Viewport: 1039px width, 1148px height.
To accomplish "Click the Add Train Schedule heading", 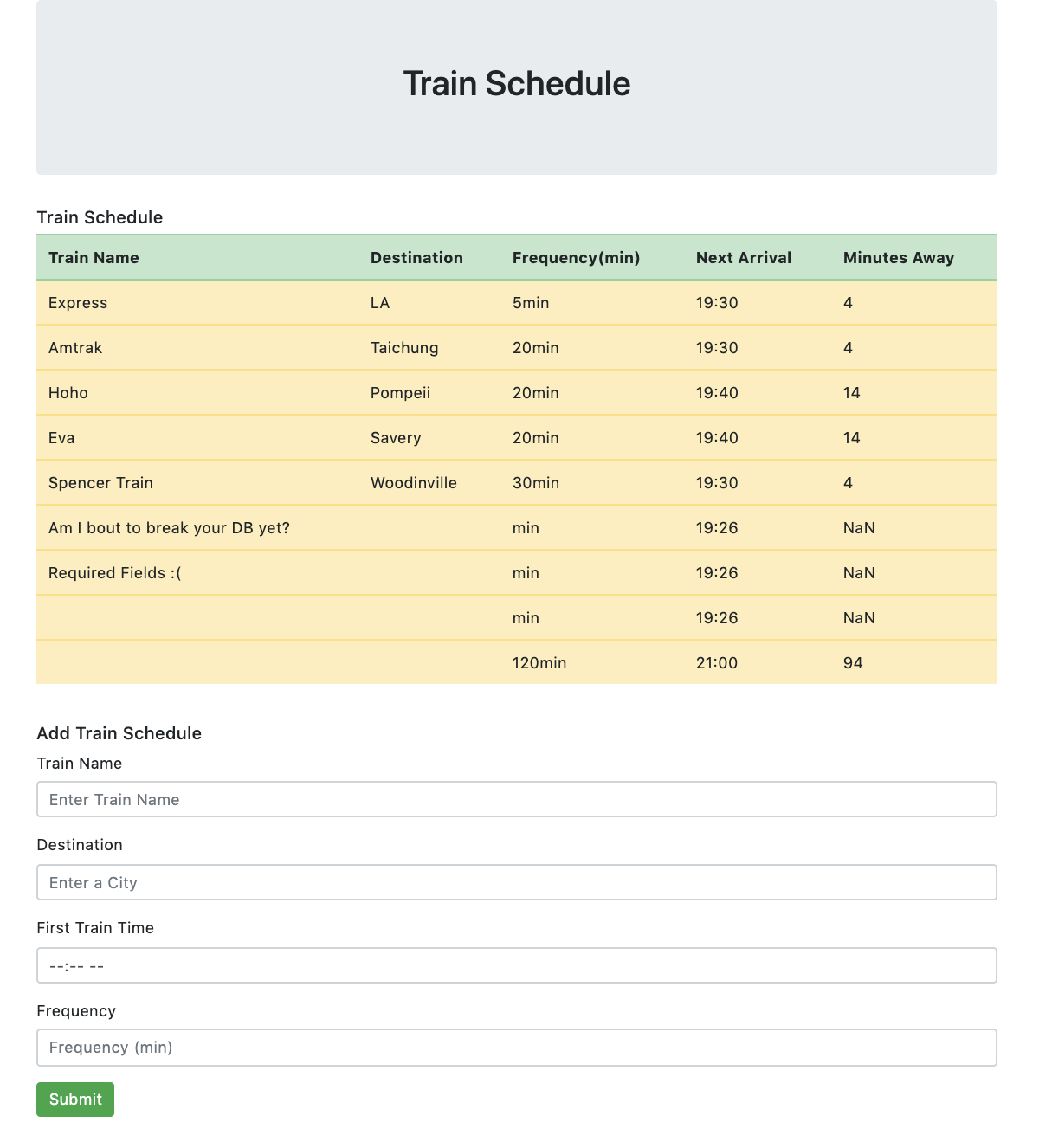I will (119, 732).
